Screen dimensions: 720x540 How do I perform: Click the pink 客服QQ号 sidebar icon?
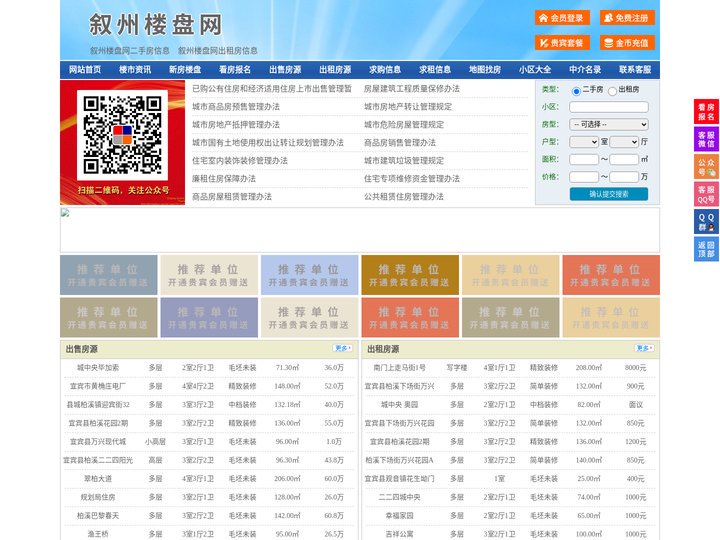pyautogui.click(x=706, y=194)
